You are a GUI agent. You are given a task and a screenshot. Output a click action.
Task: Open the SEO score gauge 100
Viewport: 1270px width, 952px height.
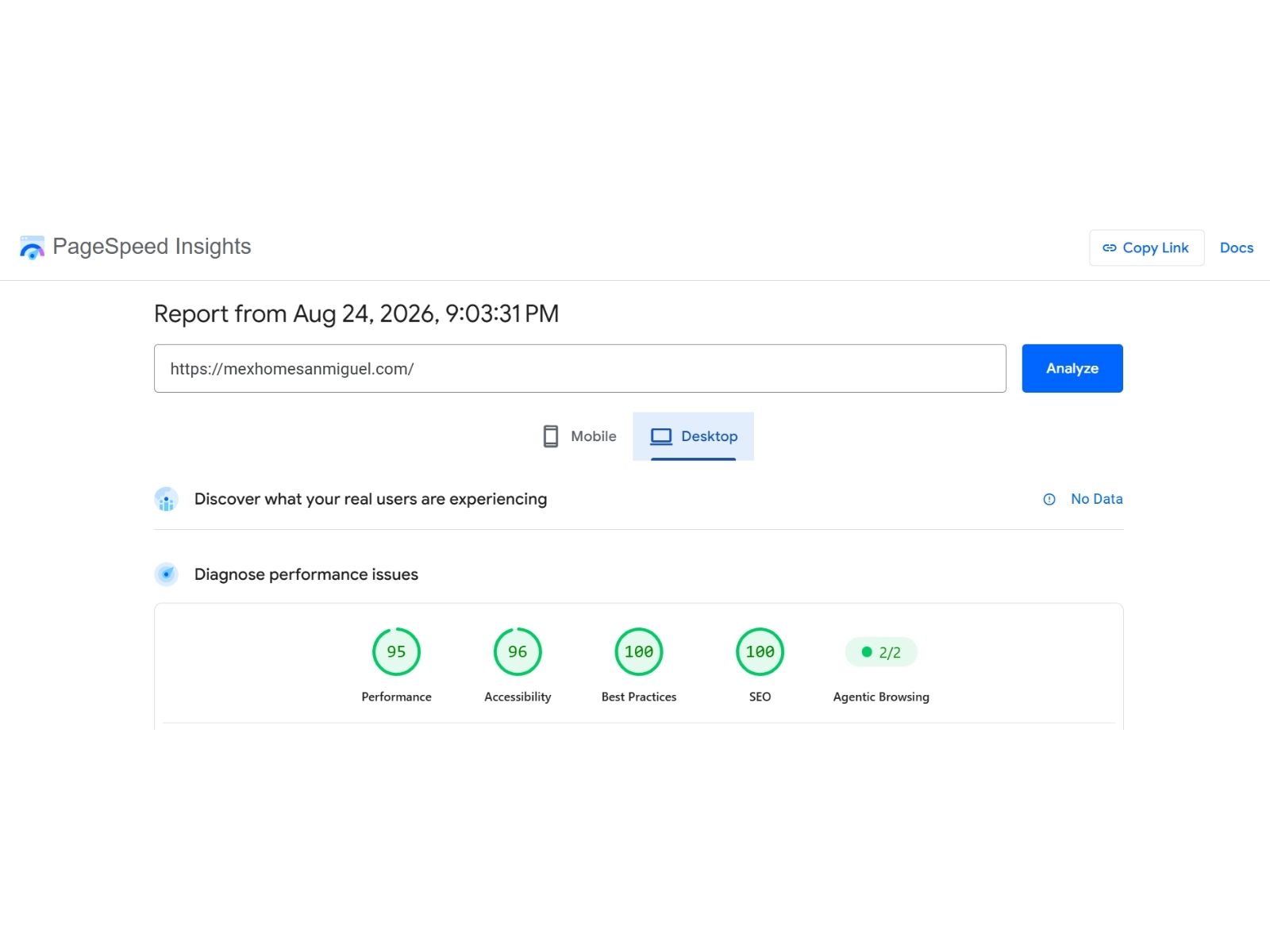tap(760, 652)
